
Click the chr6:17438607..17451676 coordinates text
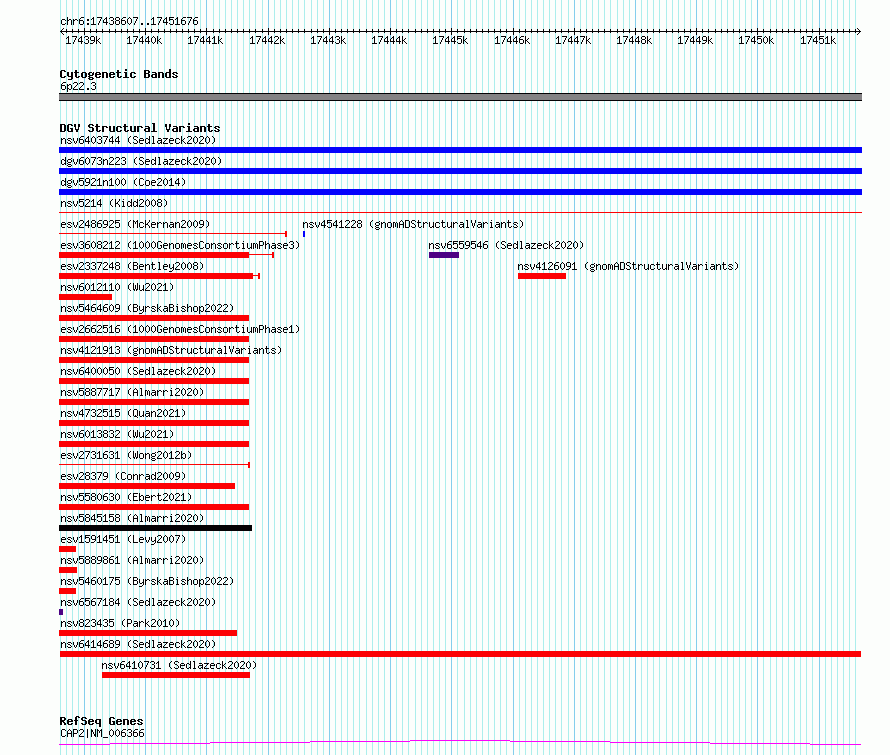click(129, 22)
